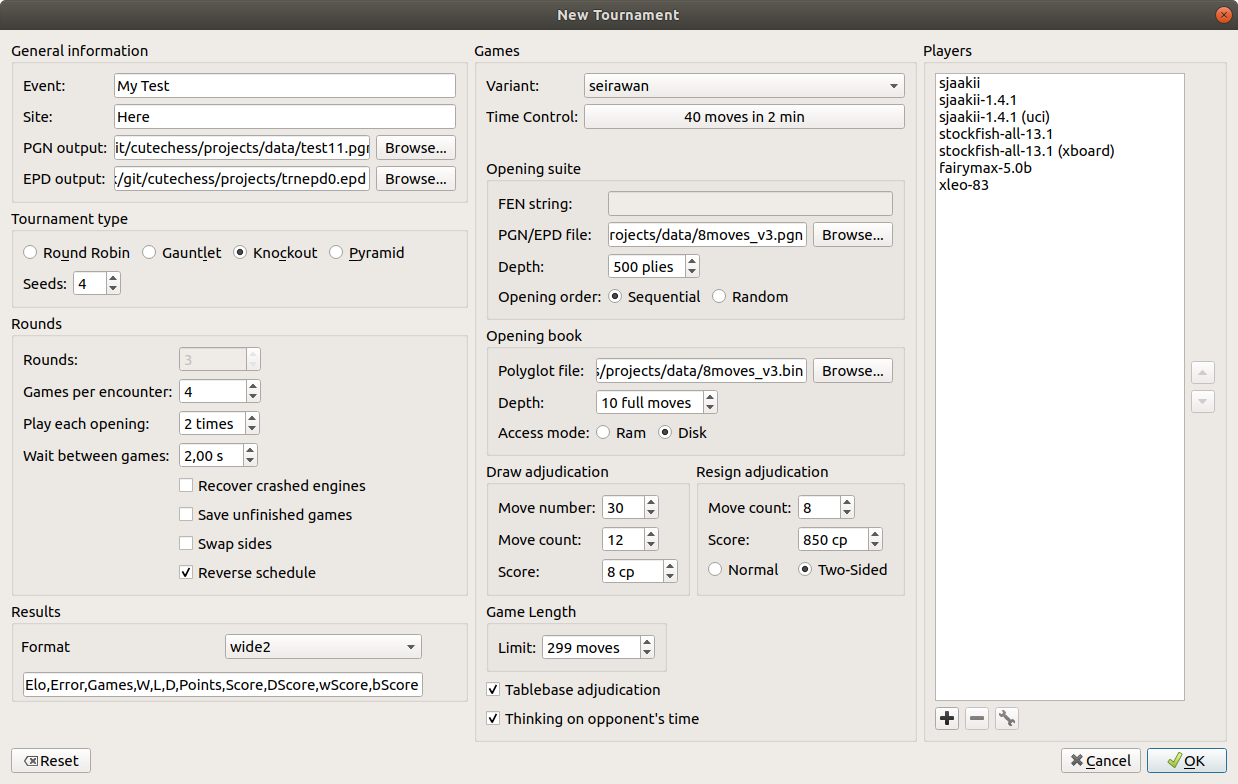The image size is (1238, 784).
Task: Click the Seeds spin box
Action: [x=97, y=284]
